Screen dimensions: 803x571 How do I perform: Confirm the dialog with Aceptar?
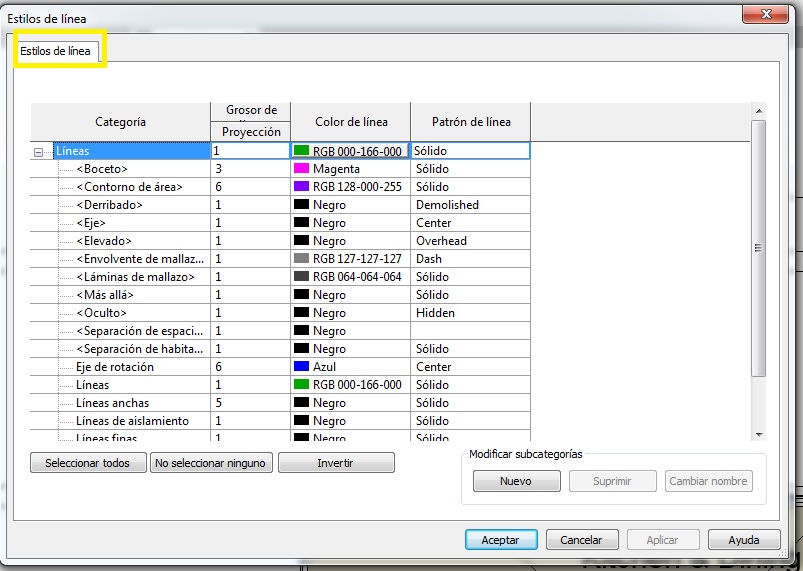pos(501,540)
